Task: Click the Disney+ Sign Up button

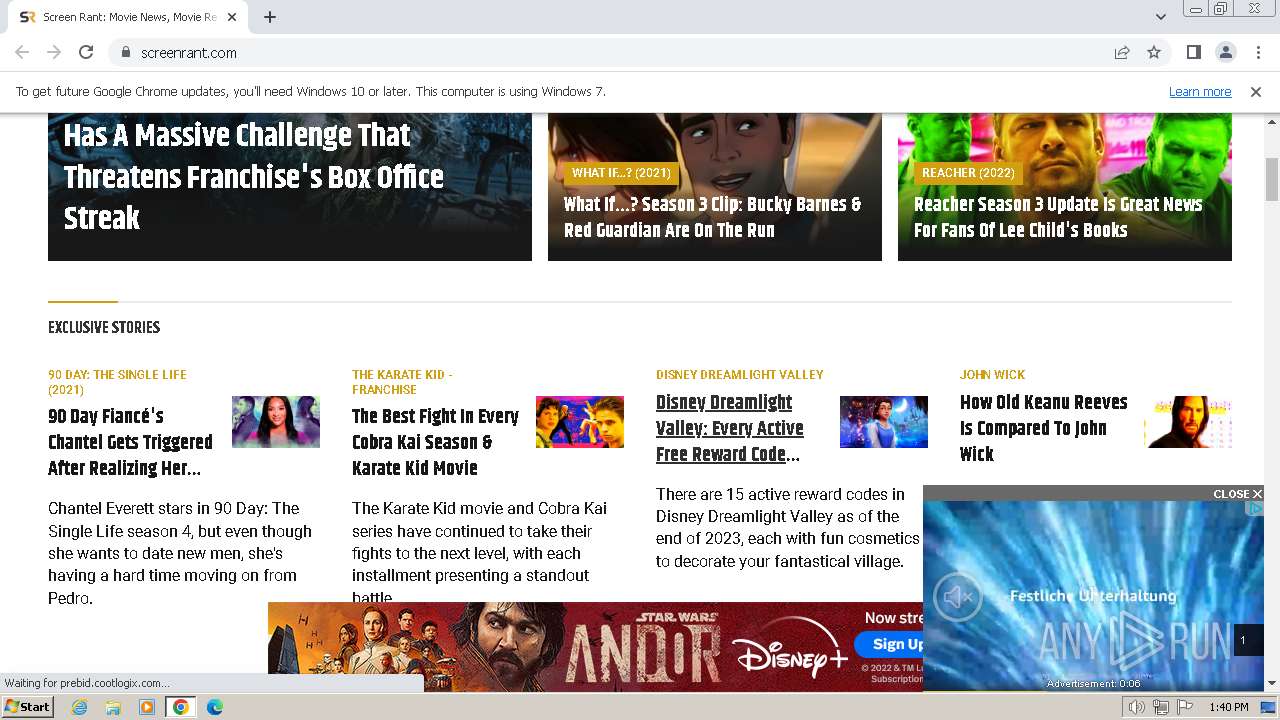Action: point(890,644)
